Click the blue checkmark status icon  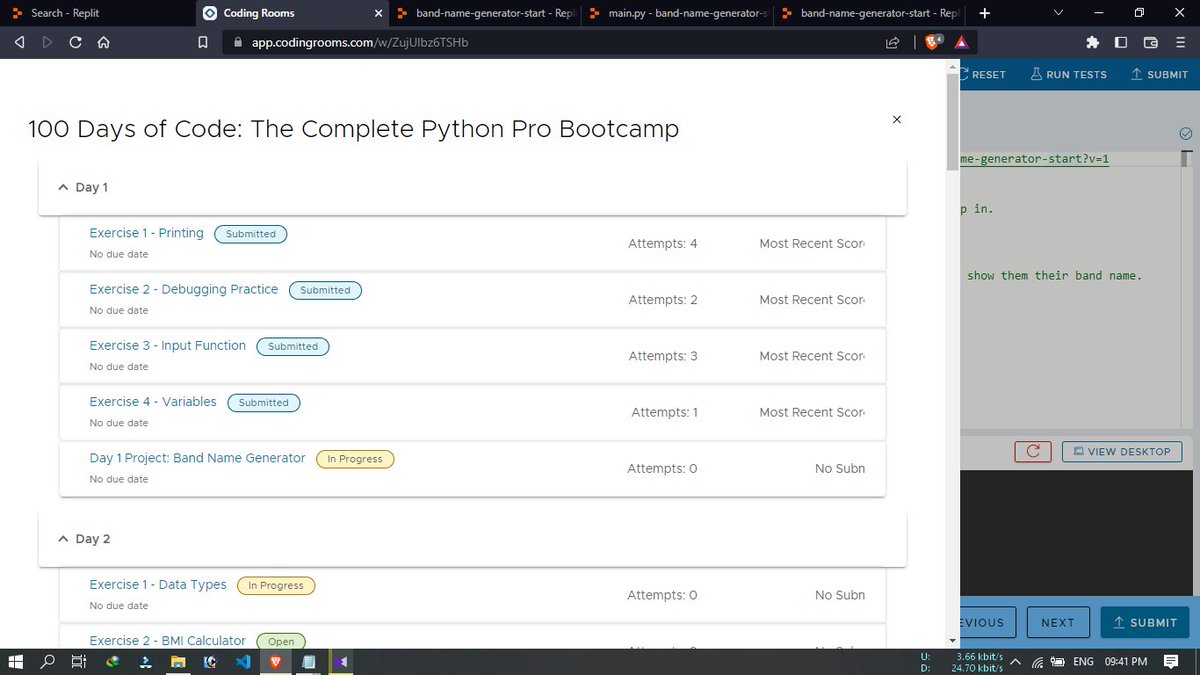pyautogui.click(x=1186, y=133)
